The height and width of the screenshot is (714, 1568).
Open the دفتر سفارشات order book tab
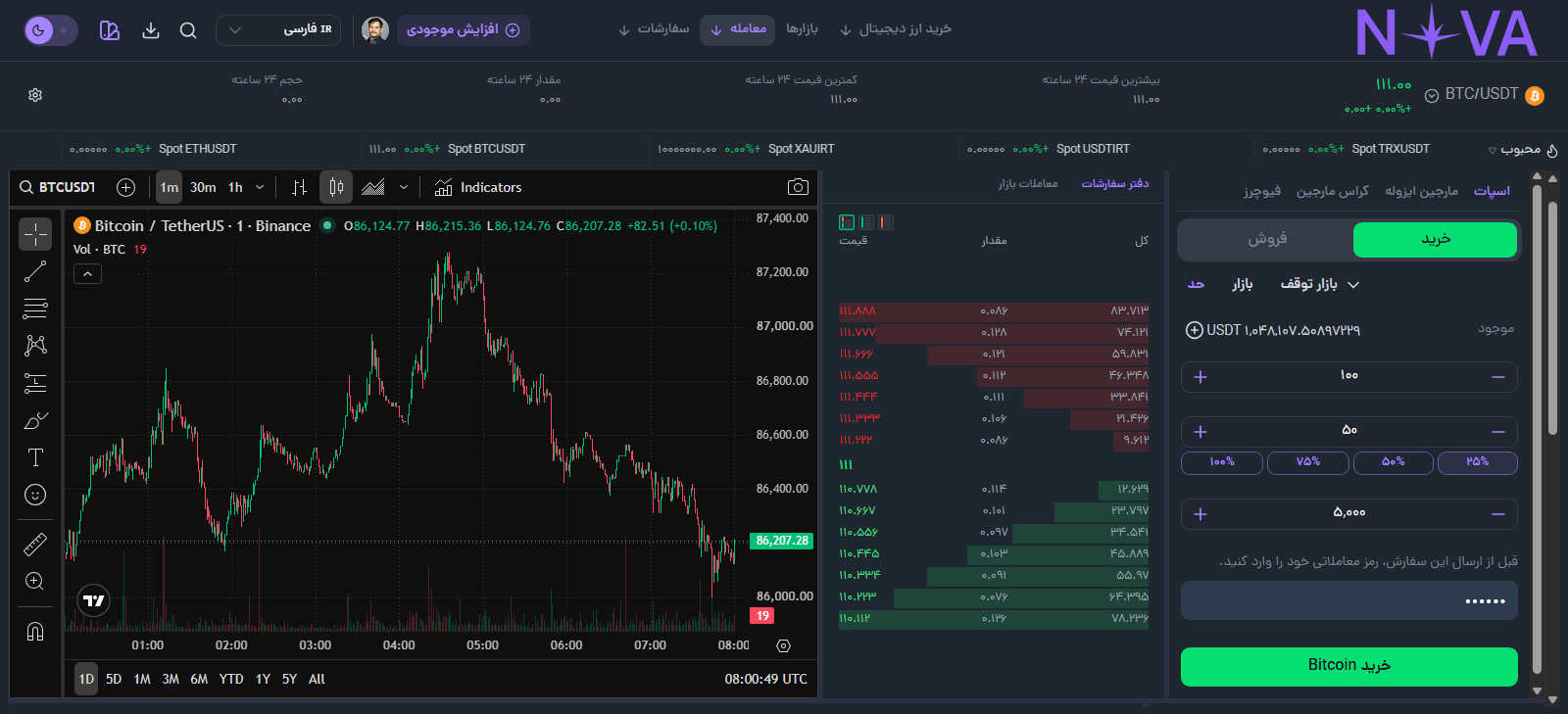[x=1114, y=184]
